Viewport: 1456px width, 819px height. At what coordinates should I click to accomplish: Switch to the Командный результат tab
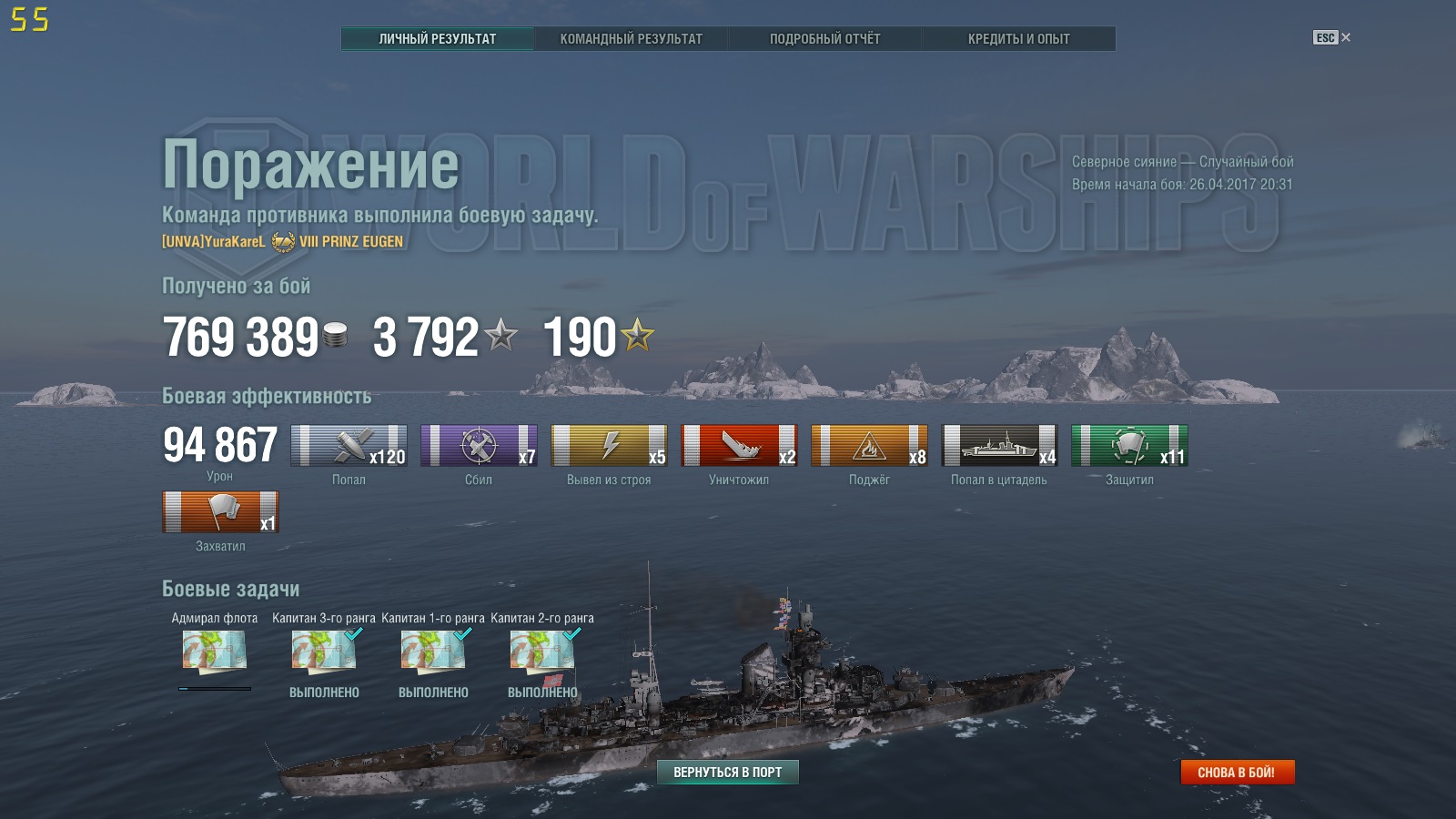pyautogui.click(x=632, y=39)
